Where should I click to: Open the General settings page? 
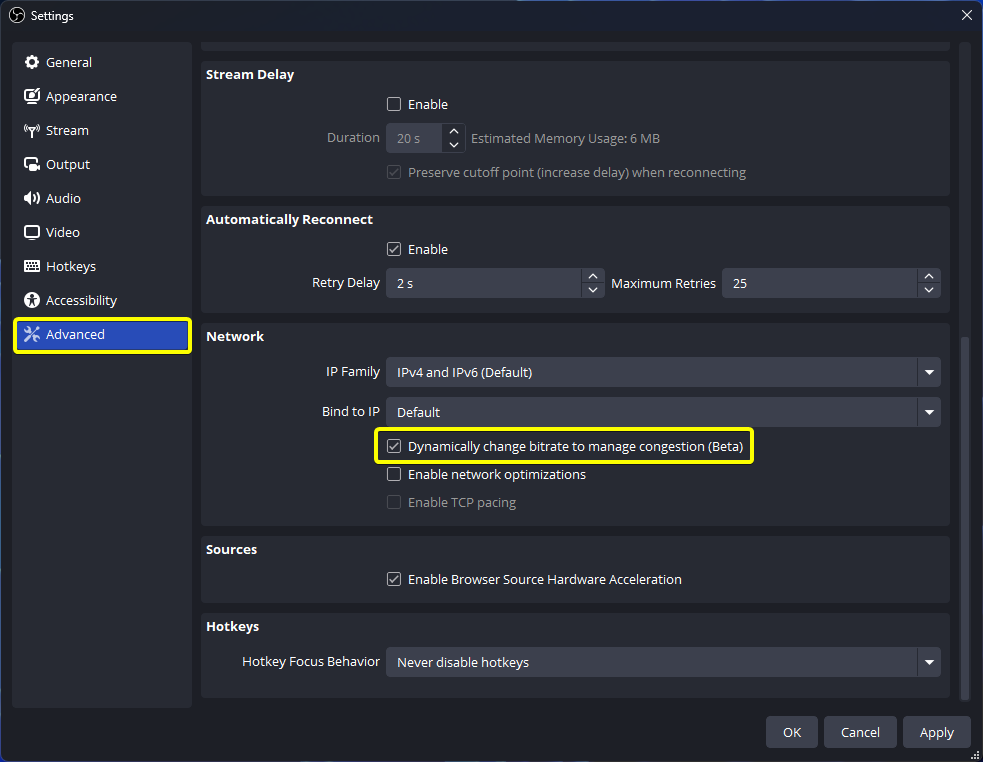click(102, 62)
